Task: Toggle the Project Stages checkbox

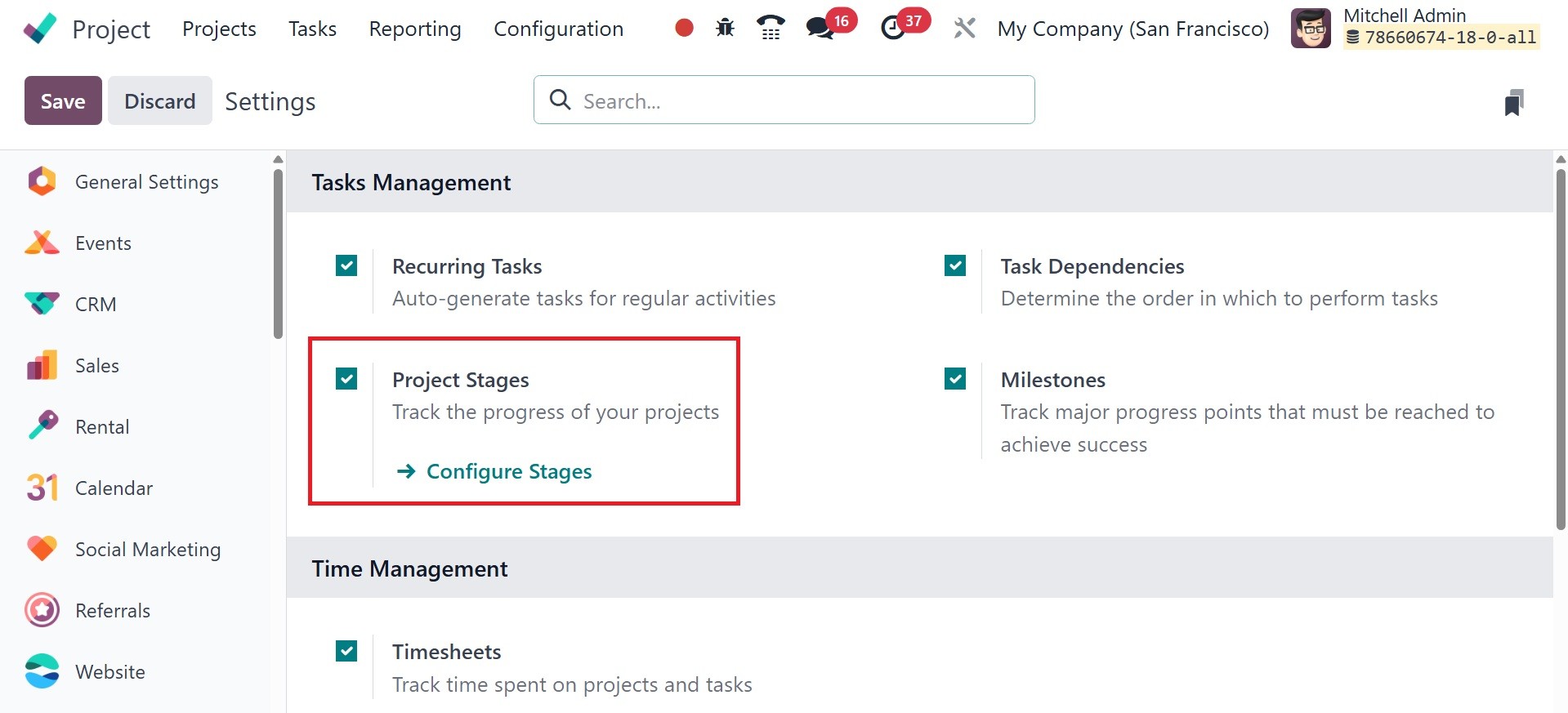Action: point(346,379)
